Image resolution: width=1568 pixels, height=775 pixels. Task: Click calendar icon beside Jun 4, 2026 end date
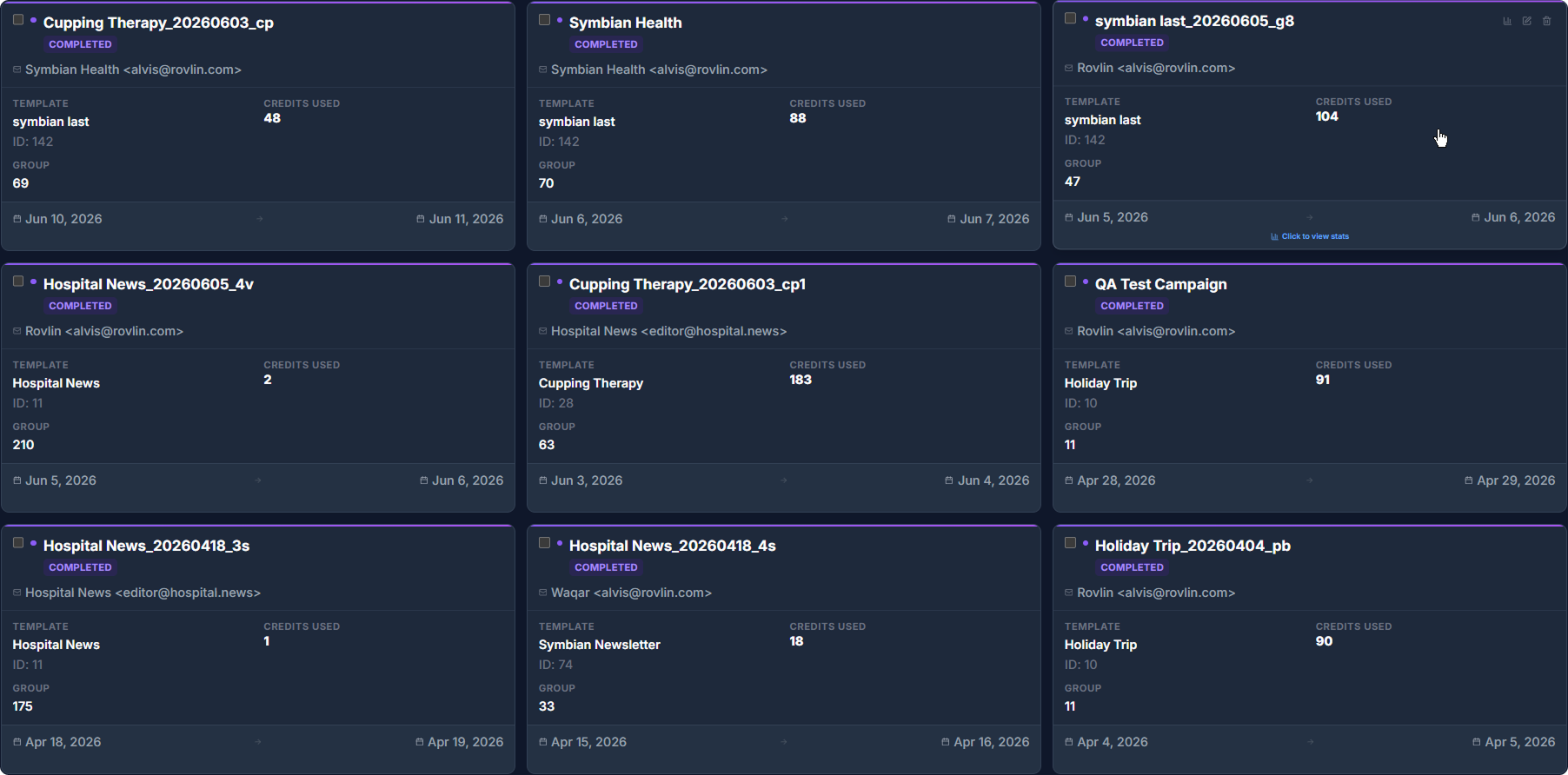[x=949, y=480]
